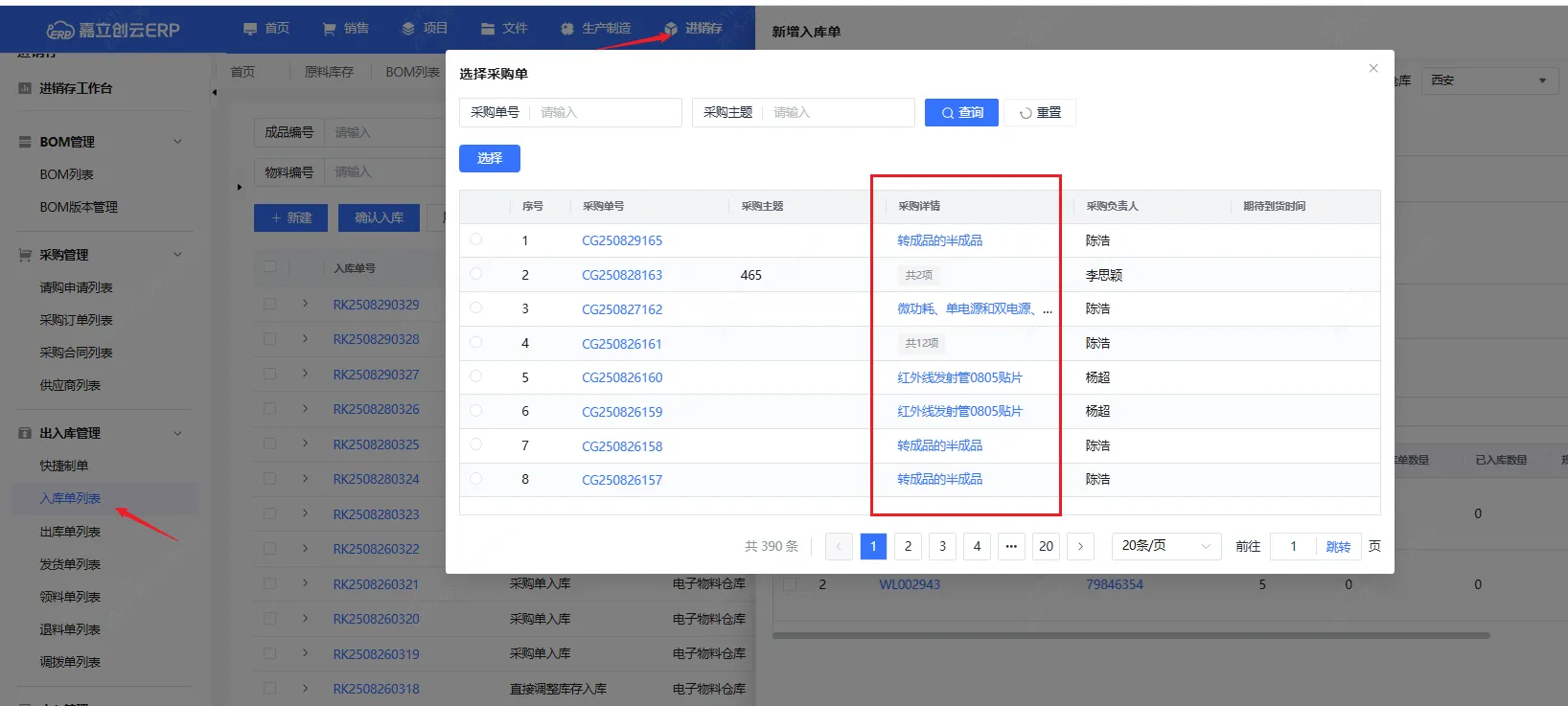Open the 20条/页 page size dropdown
1568x706 pixels.
pos(1165,546)
